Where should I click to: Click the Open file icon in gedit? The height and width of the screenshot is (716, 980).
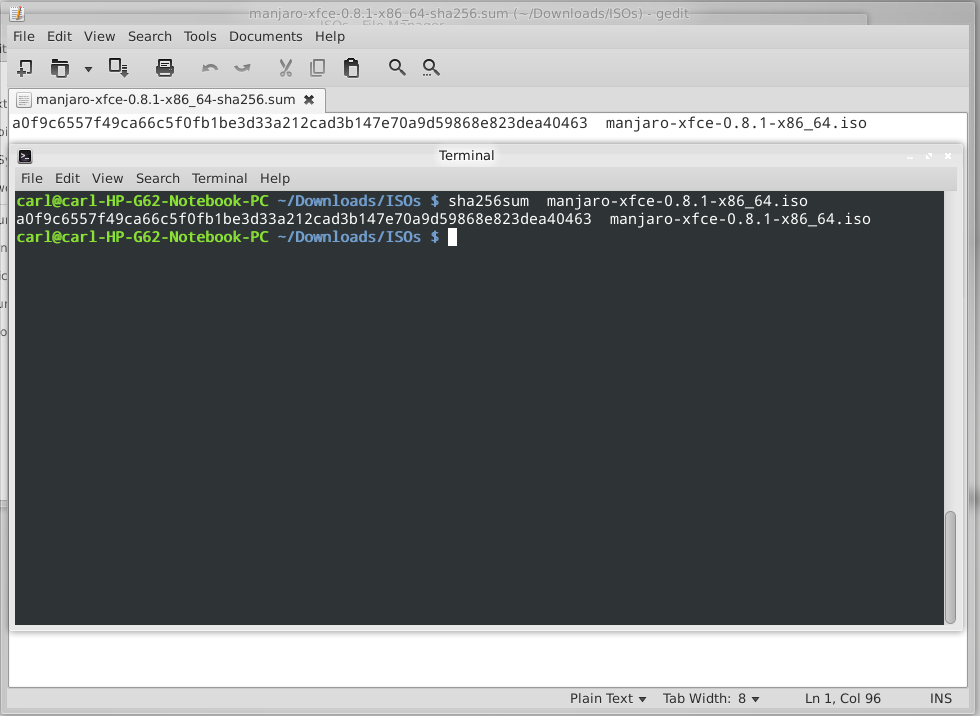coord(60,68)
